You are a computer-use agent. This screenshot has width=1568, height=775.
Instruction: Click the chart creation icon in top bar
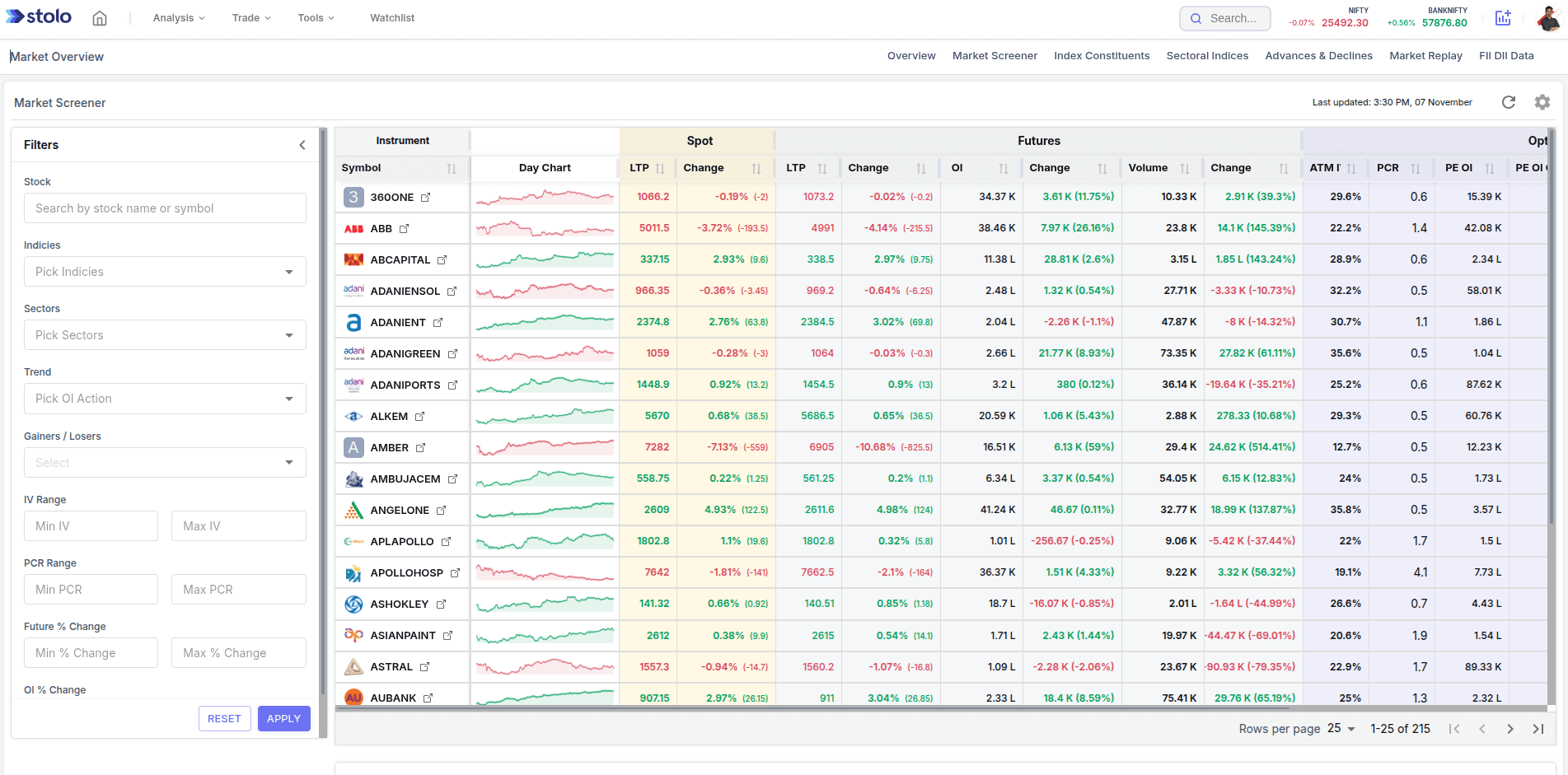(1503, 17)
